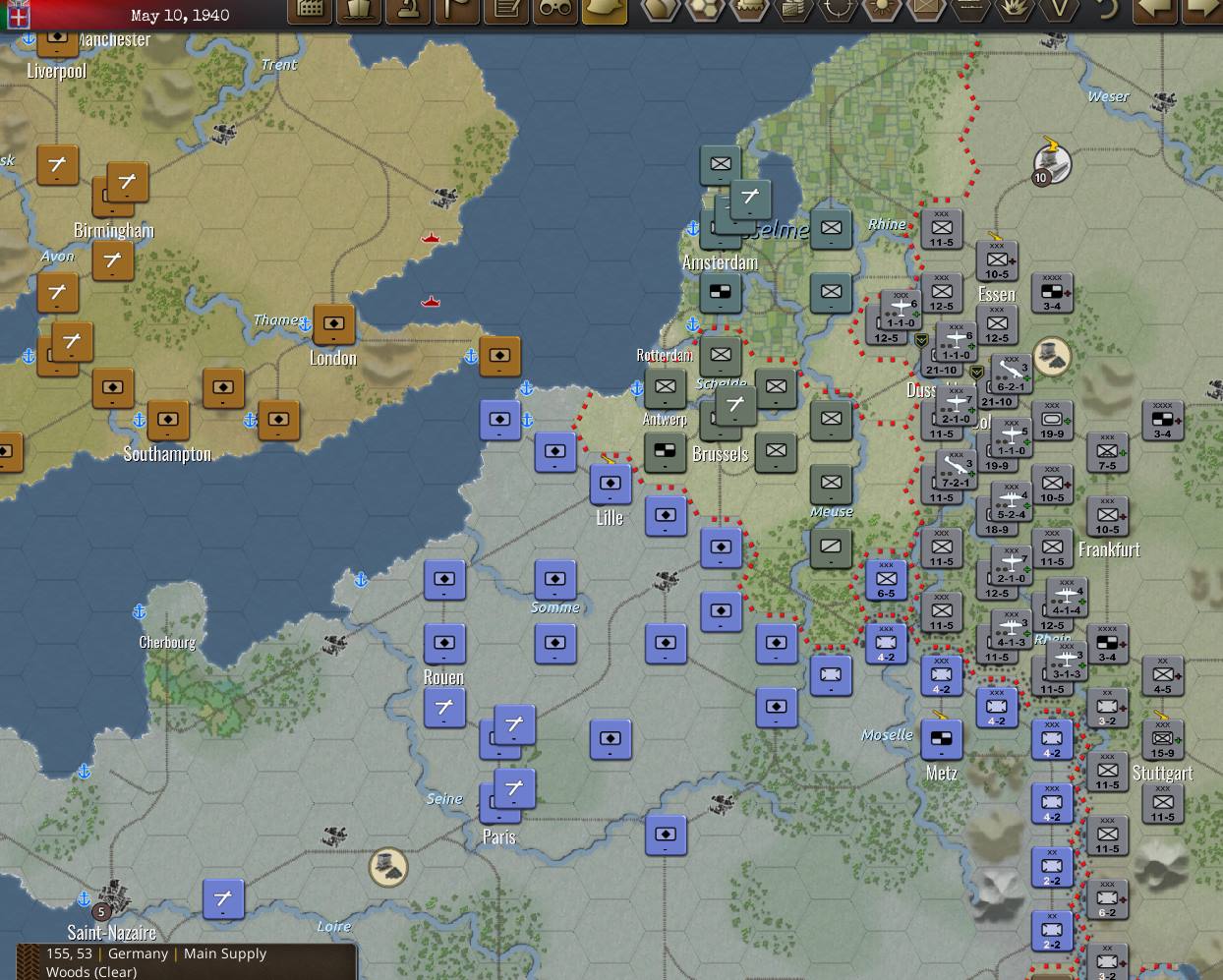
Task: Select the German unit labeled 4-5
Action: pos(1162,677)
